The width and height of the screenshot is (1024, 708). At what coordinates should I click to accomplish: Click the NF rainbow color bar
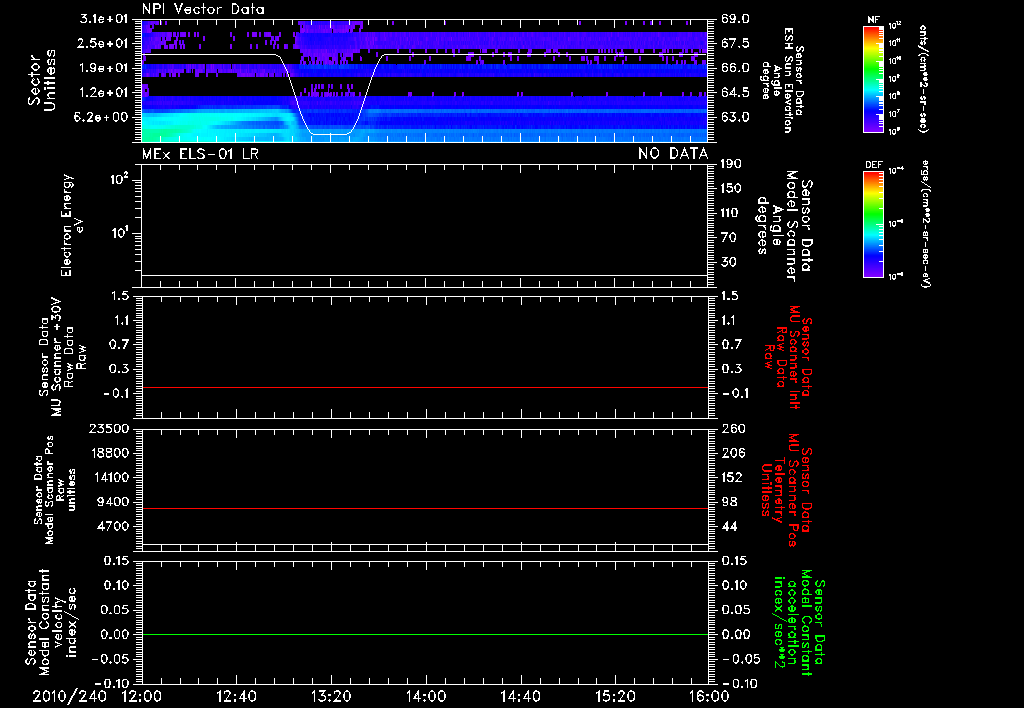click(x=874, y=78)
